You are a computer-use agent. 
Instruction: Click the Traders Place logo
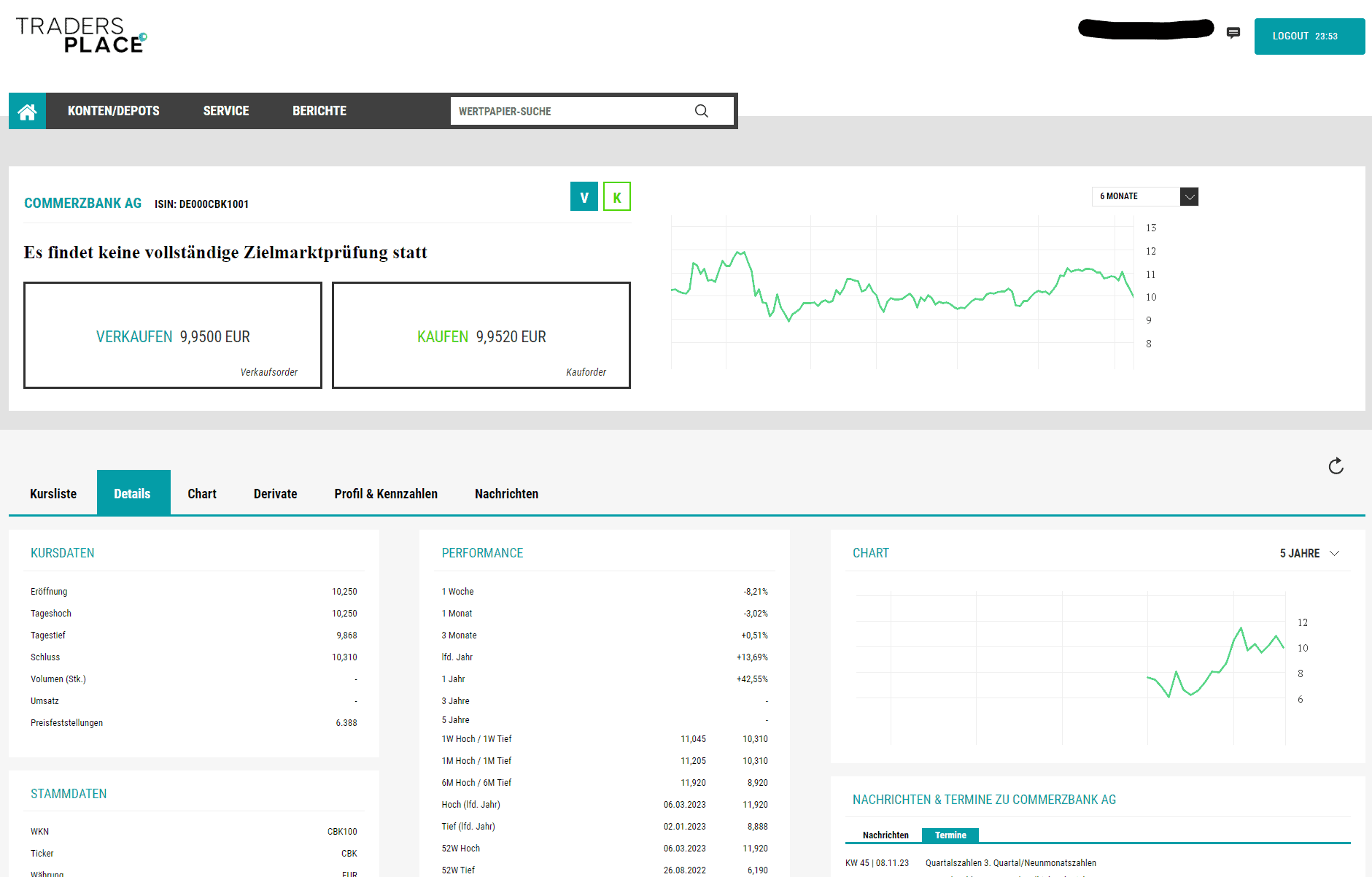point(81,35)
